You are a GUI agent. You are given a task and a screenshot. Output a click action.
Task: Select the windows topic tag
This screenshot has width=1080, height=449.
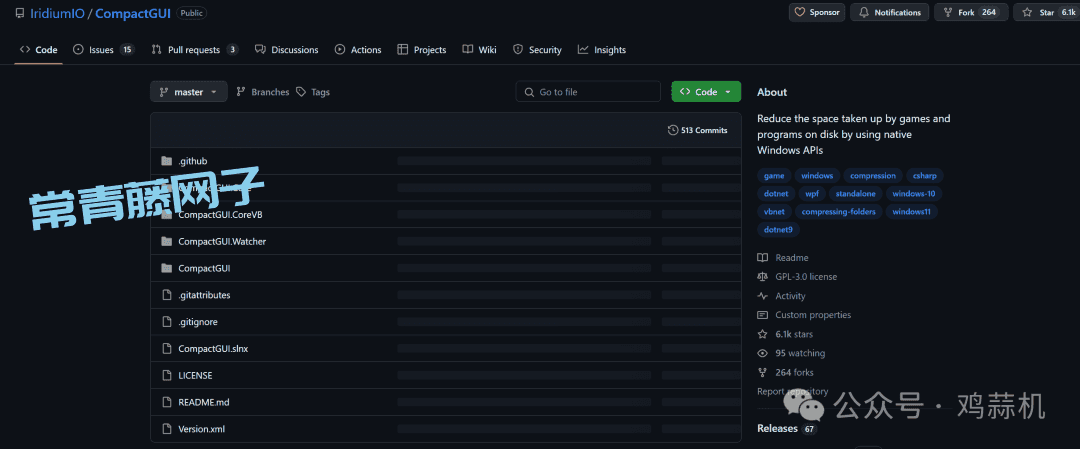[x=817, y=176]
